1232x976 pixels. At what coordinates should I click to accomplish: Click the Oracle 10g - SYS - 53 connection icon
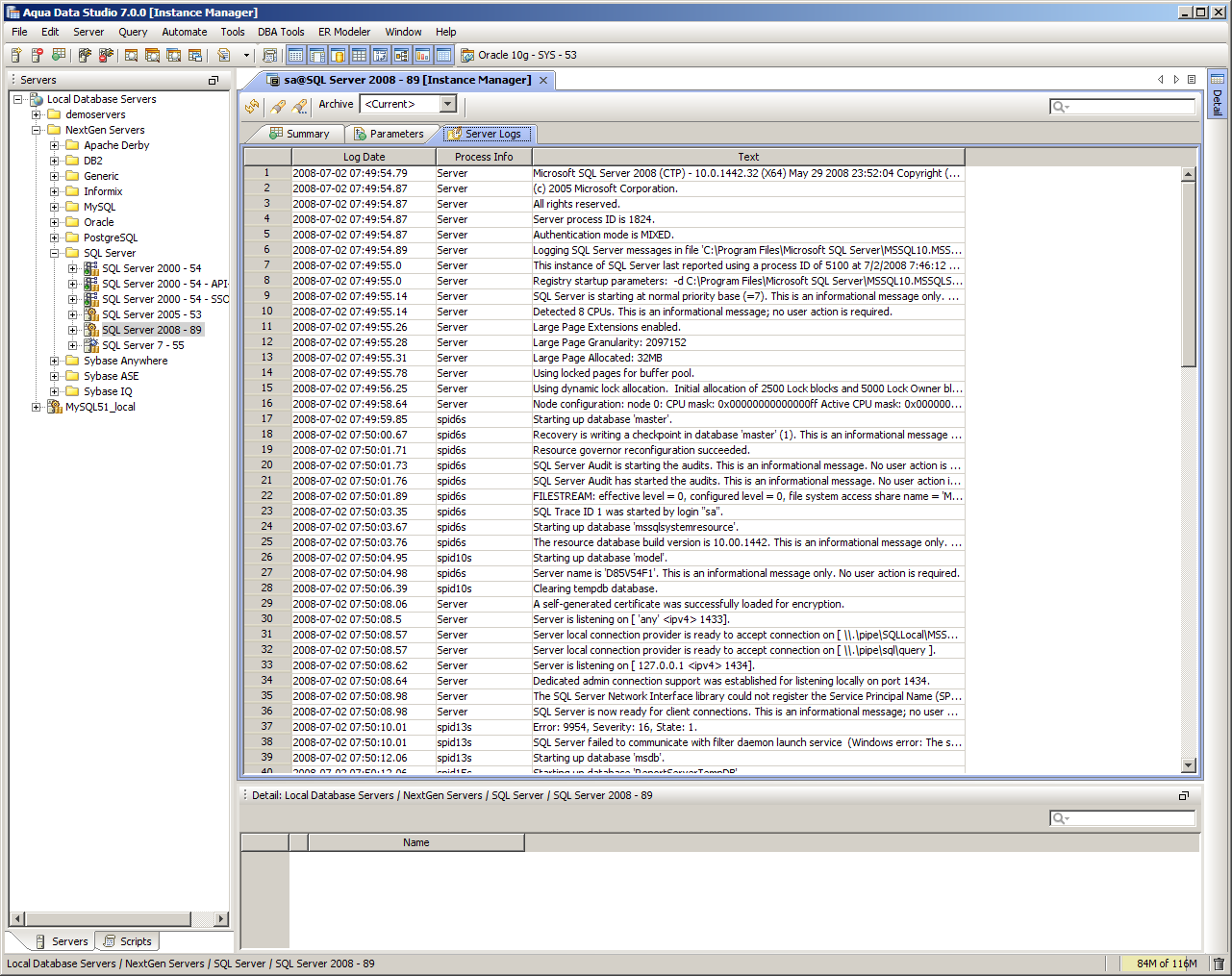(467, 56)
